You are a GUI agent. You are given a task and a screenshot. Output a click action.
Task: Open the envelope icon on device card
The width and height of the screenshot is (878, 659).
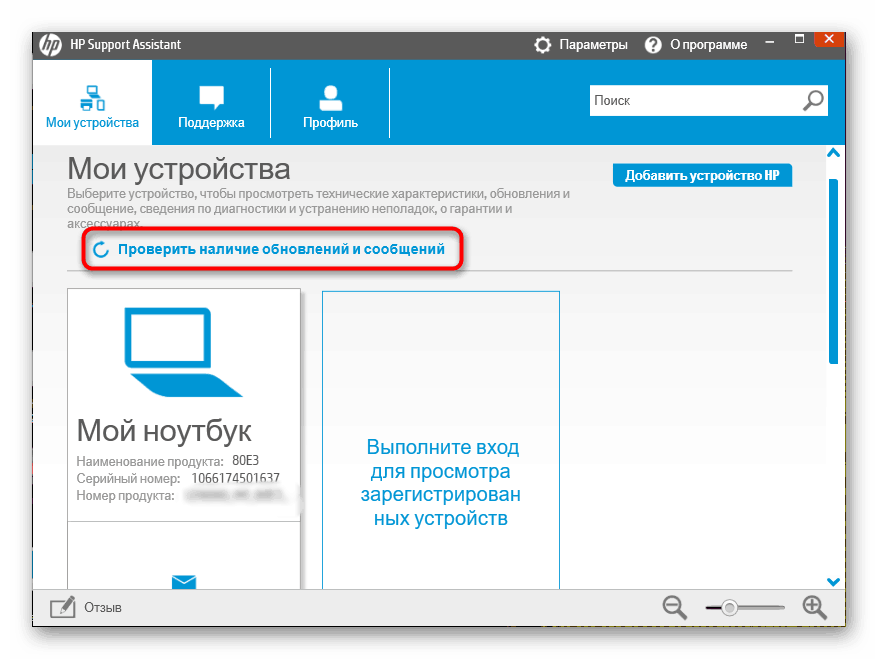tap(184, 582)
